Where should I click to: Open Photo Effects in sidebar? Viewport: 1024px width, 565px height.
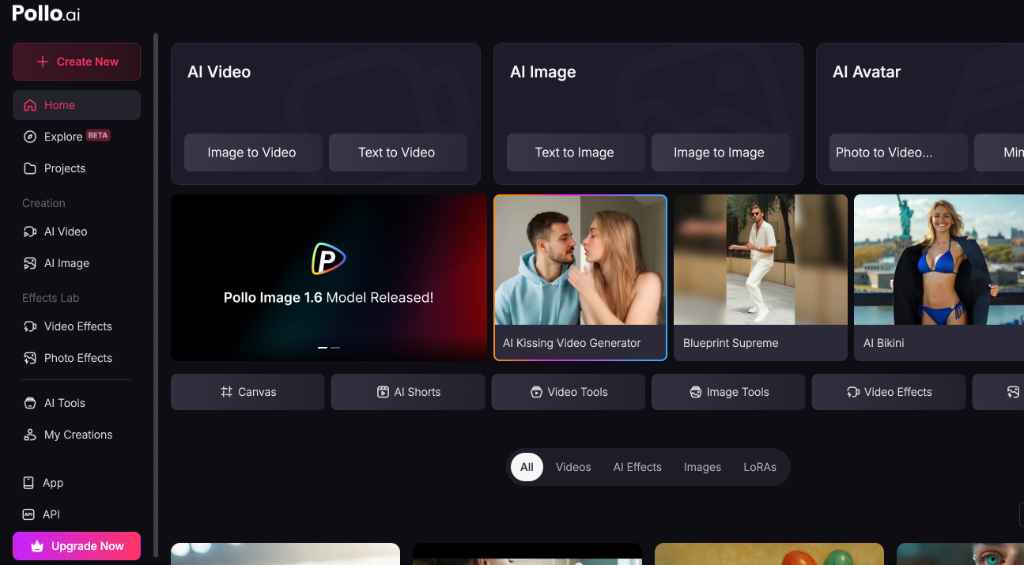tap(78, 358)
